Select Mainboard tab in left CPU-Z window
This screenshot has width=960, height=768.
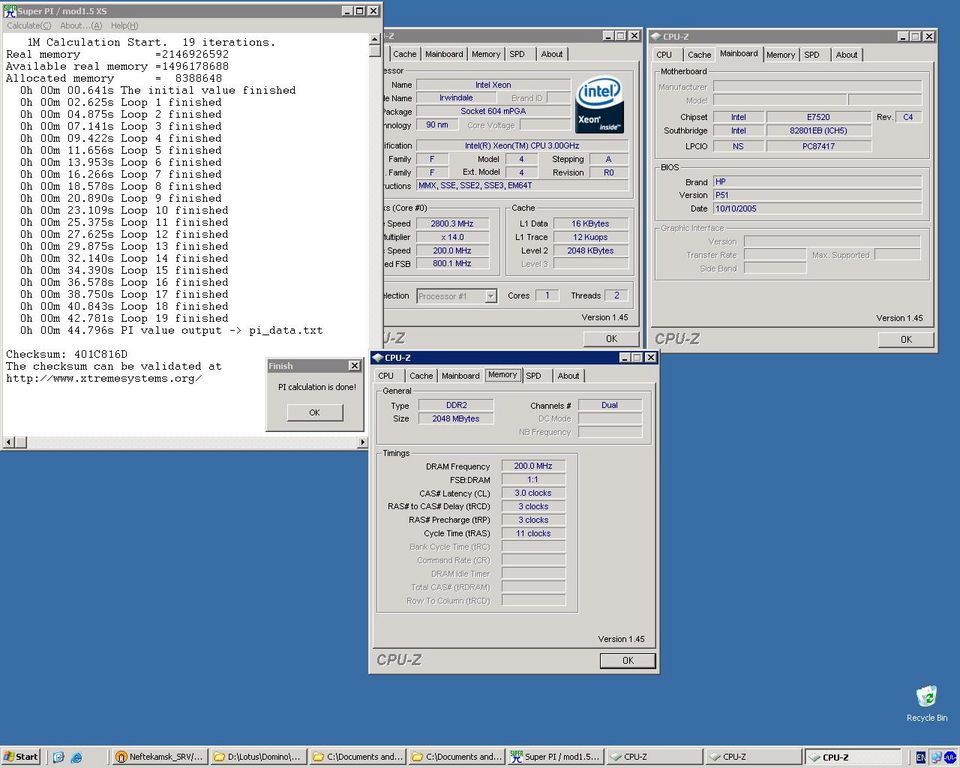(444, 54)
